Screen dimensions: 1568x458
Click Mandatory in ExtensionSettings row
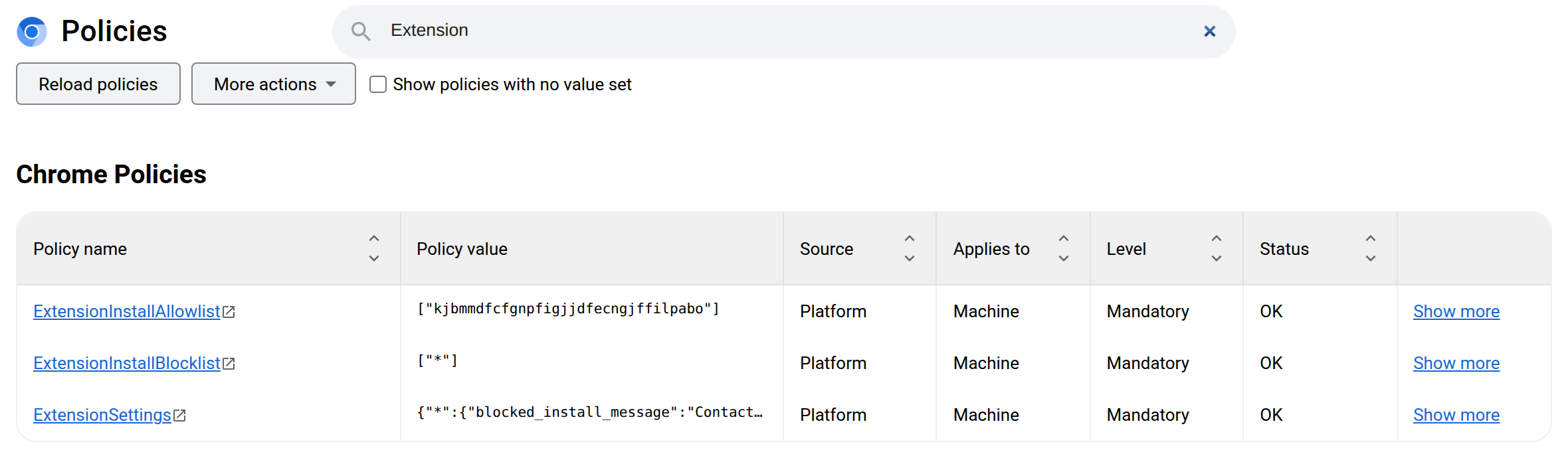click(x=1147, y=415)
